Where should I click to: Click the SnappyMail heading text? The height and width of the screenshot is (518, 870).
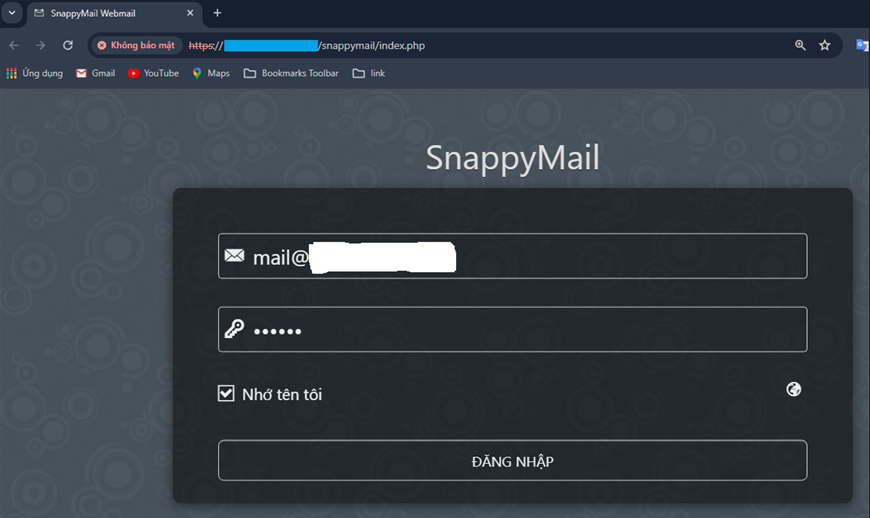pos(512,158)
